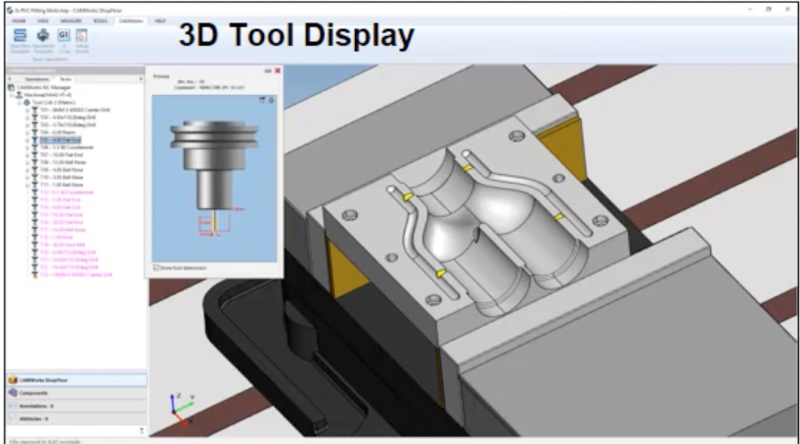Click the XYZ orientation triad
Image resolution: width=800 pixels, height=444 pixels.
(182, 409)
